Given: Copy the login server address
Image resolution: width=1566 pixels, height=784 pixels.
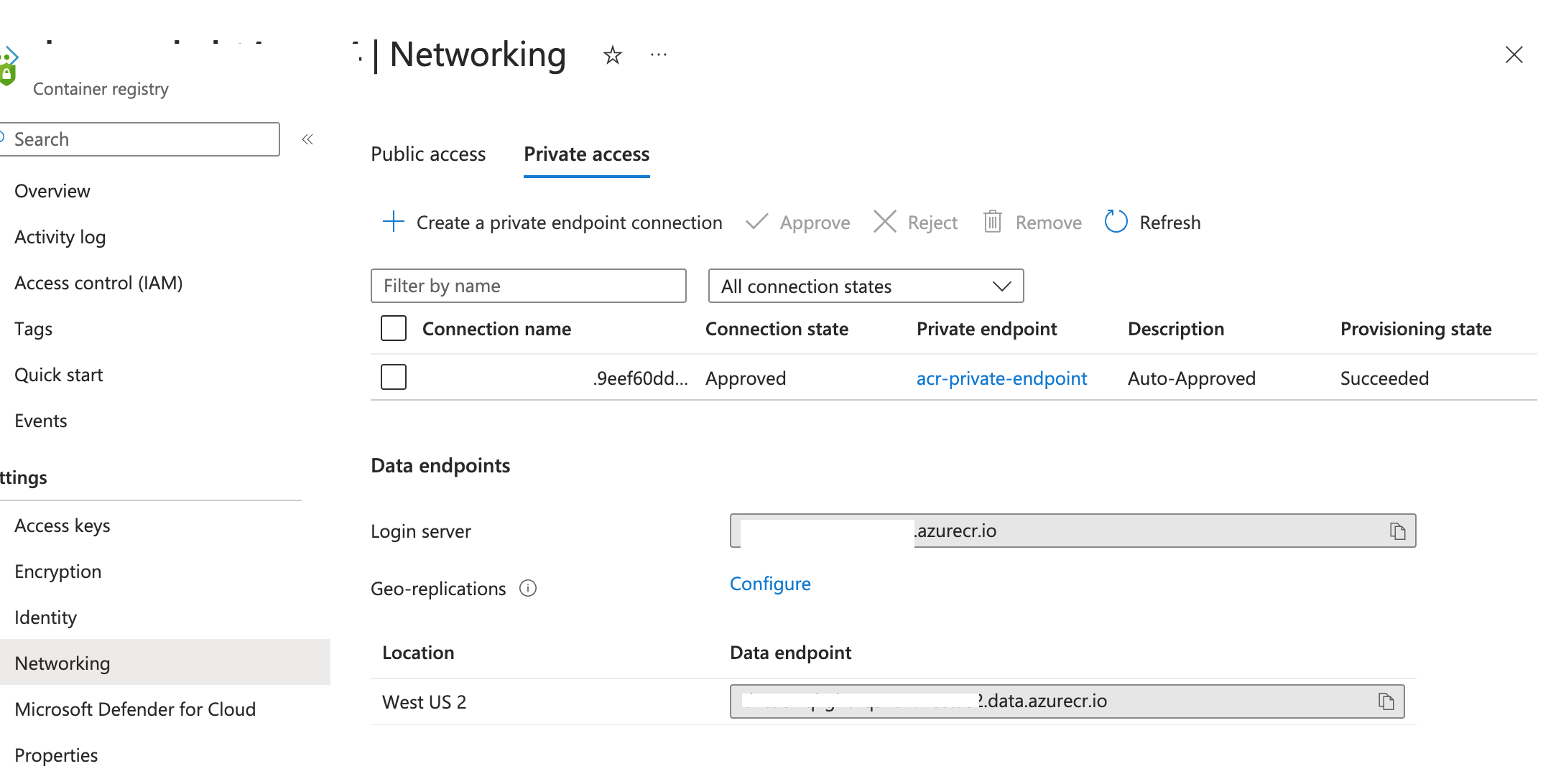Looking at the screenshot, I should (1398, 531).
